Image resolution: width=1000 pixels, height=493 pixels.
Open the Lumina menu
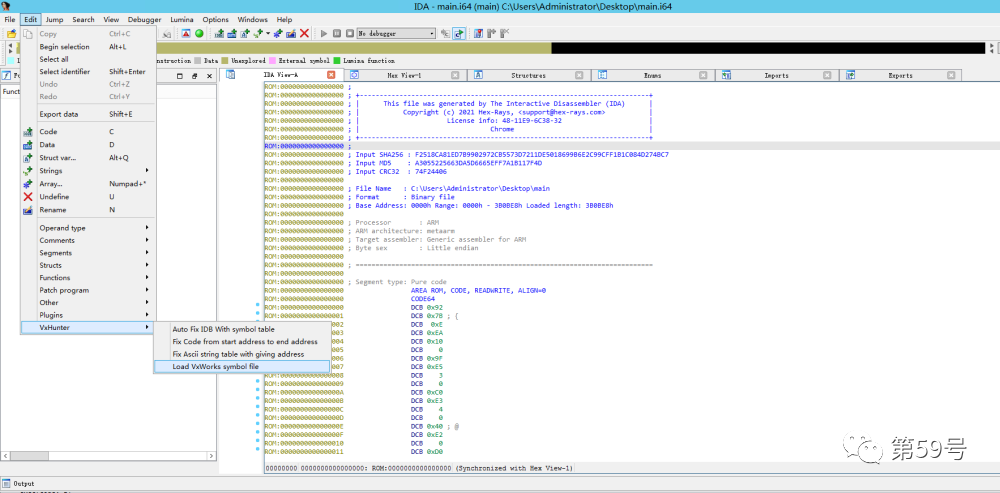pyautogui.click(x=182, y=20)
